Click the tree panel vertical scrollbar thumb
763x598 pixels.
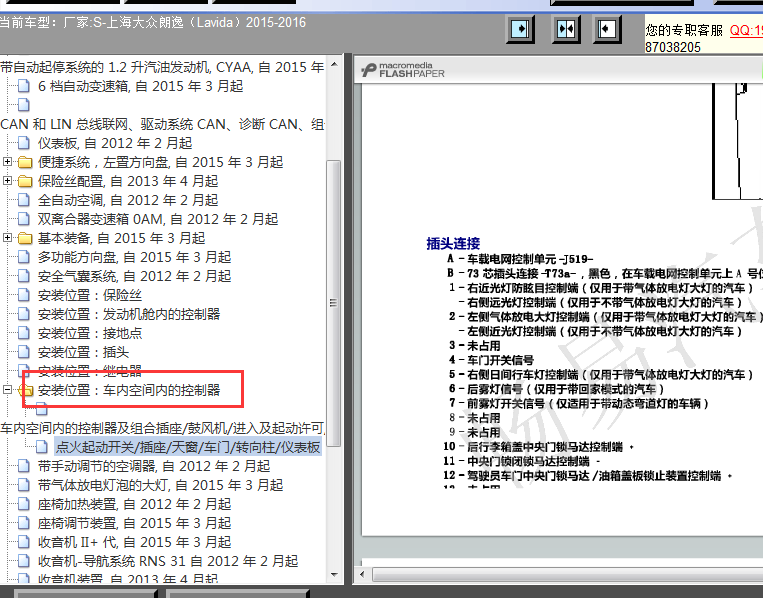click(x=334, y=303)
